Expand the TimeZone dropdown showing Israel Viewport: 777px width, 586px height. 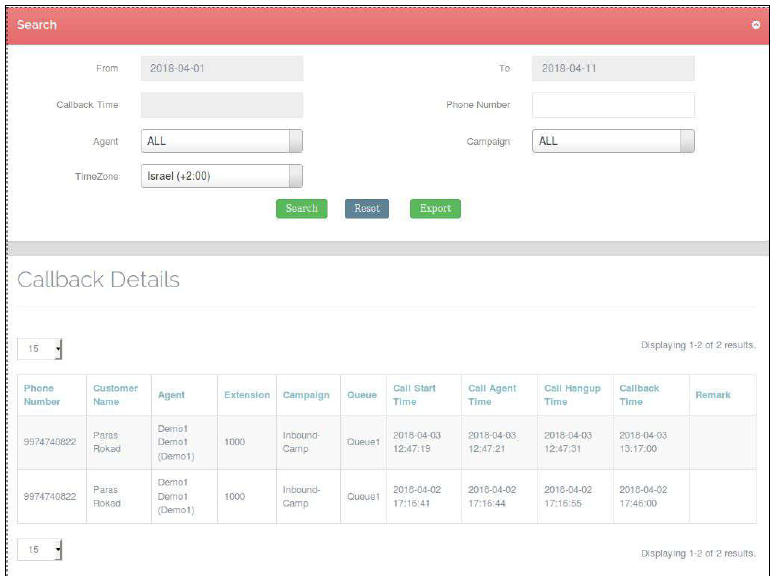[221, 177]
